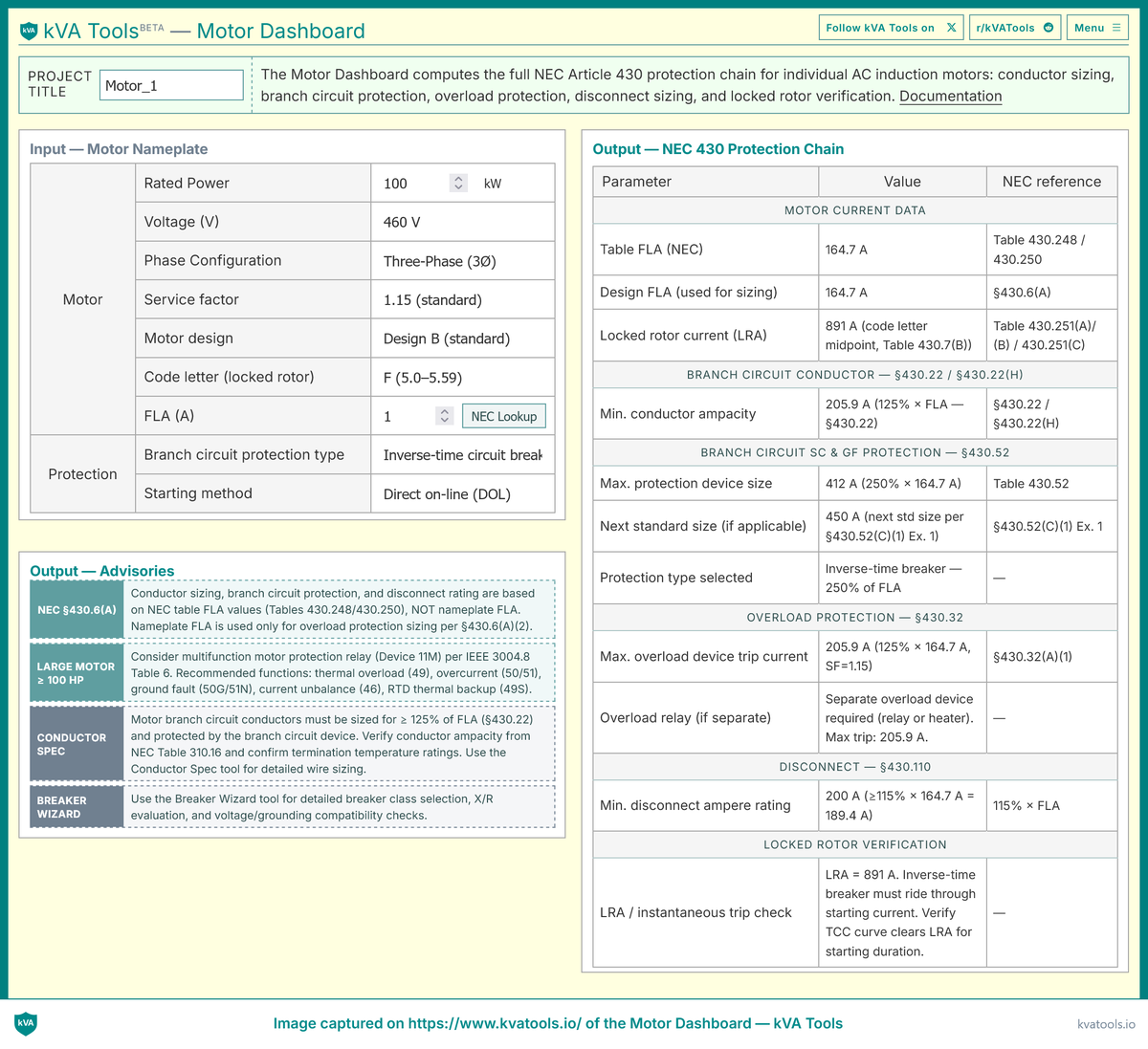Click the Max. protection device size parameter cell

point(706,484)
